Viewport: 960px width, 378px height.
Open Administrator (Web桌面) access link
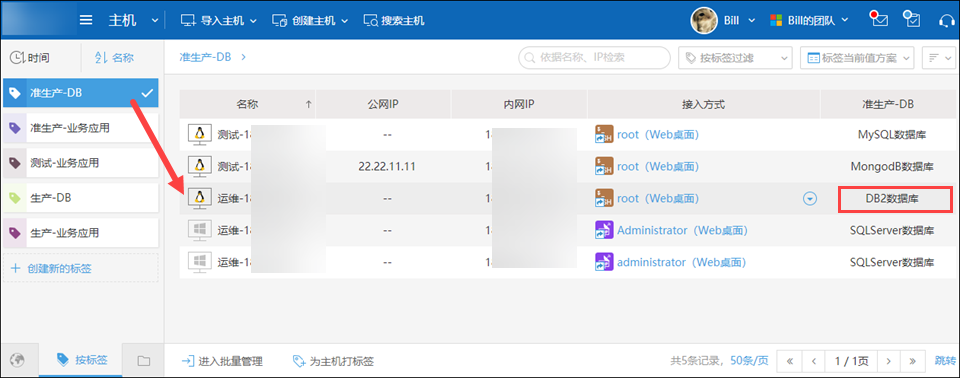(683, 230)
